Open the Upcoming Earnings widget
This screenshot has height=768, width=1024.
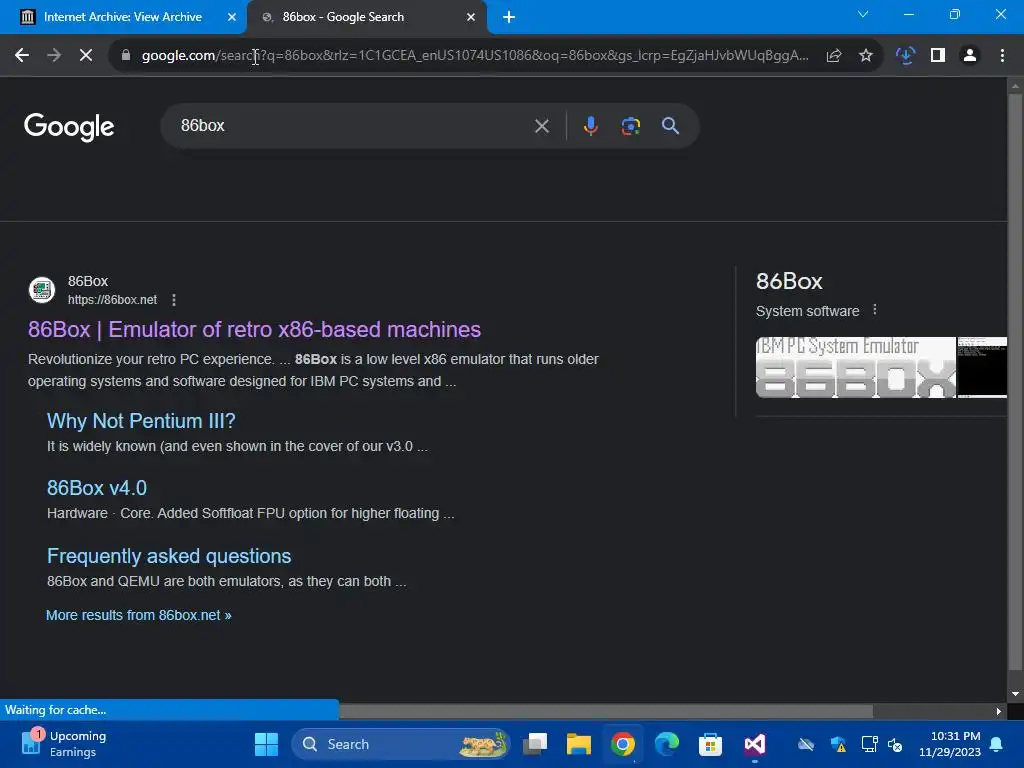coord(64,744)
